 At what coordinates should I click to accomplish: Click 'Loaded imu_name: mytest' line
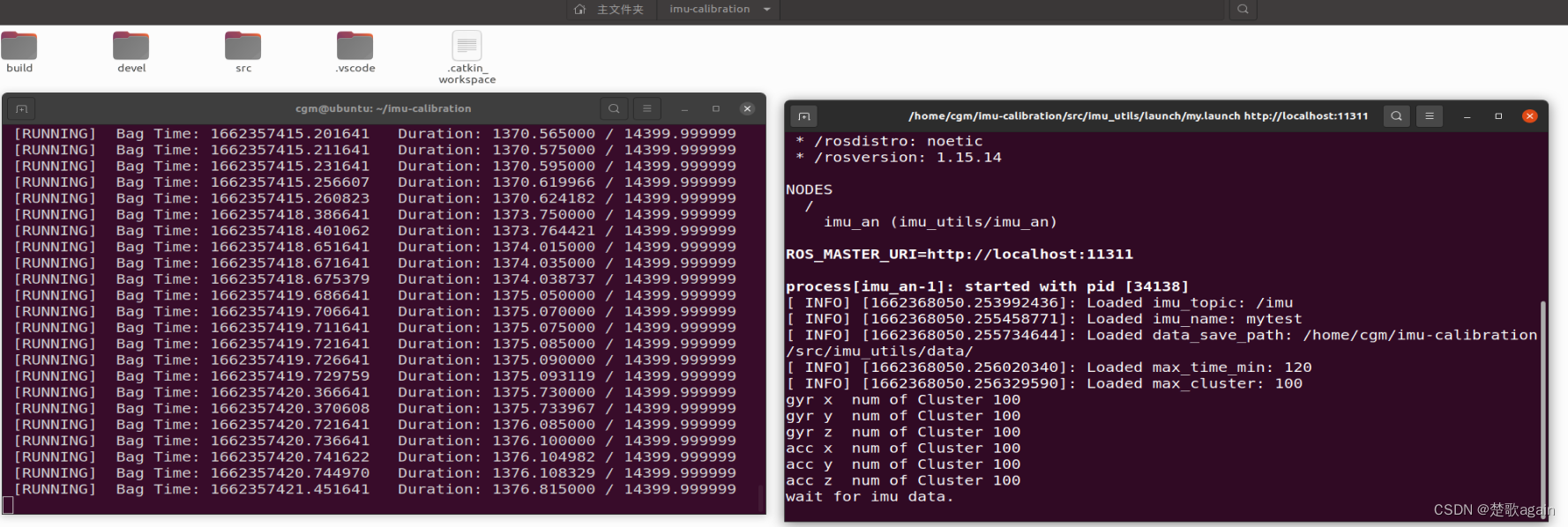(1044, 319)
